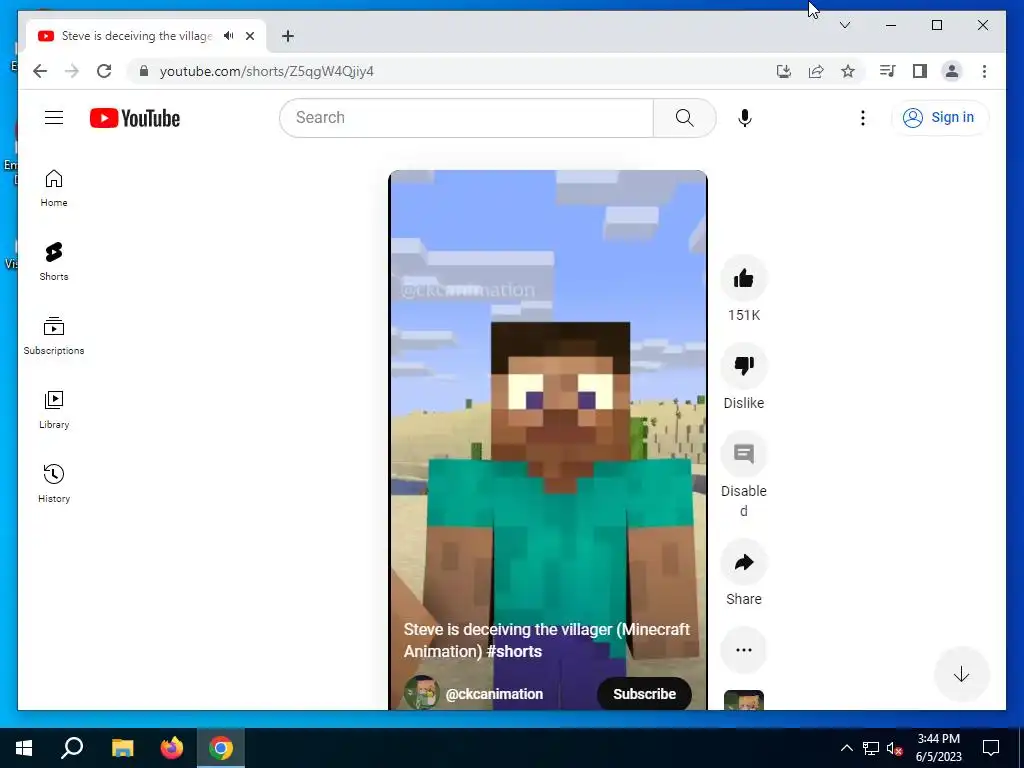Open Subscriptions in the sidebar

click(x=54, y=336)
